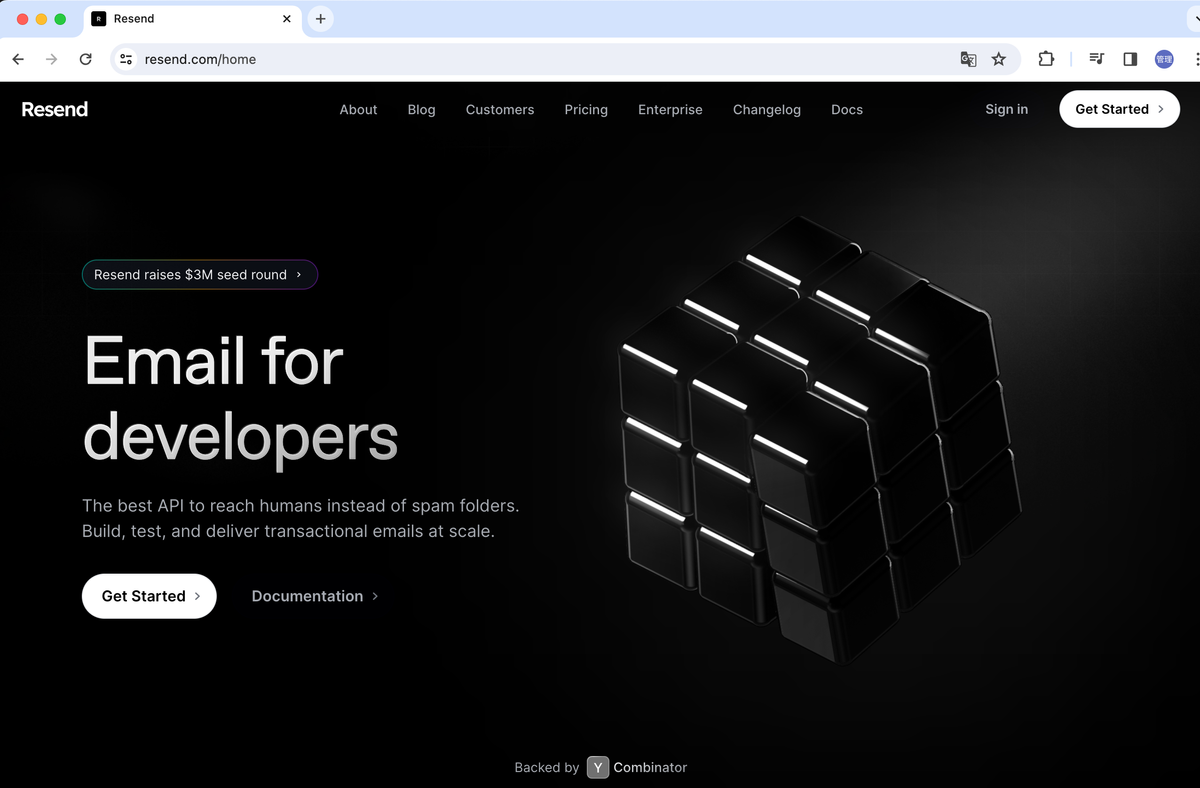This screenshot has height=788, width=1200.
Task: Open Chrome's media playback controls icon
Action: pos(1096,59)
